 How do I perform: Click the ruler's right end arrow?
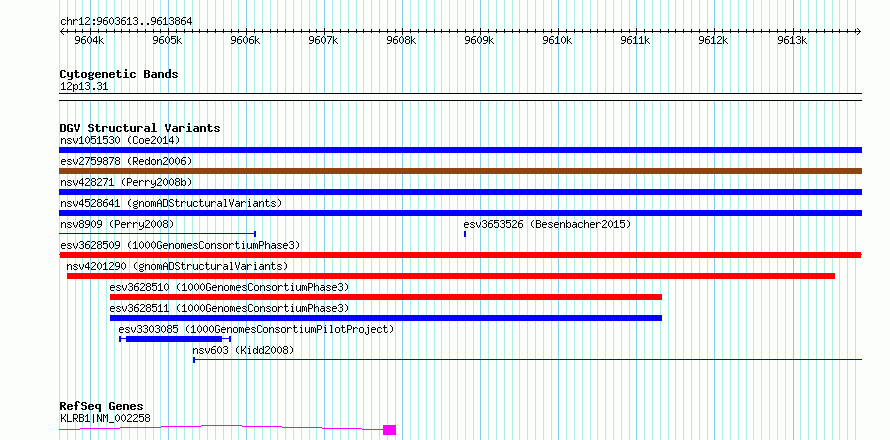click(859, 31)
